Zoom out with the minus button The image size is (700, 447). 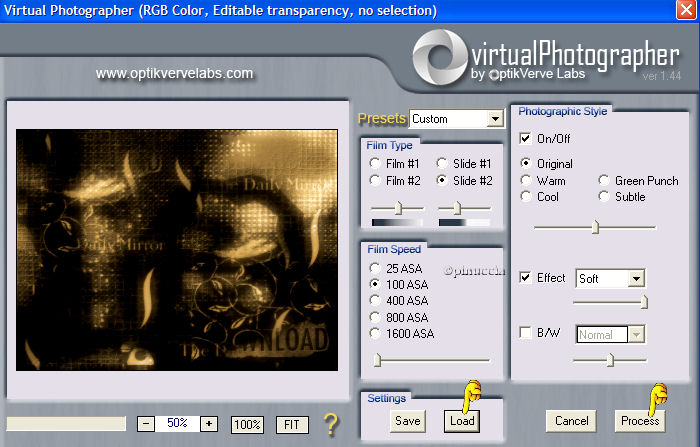coord(146,424)
